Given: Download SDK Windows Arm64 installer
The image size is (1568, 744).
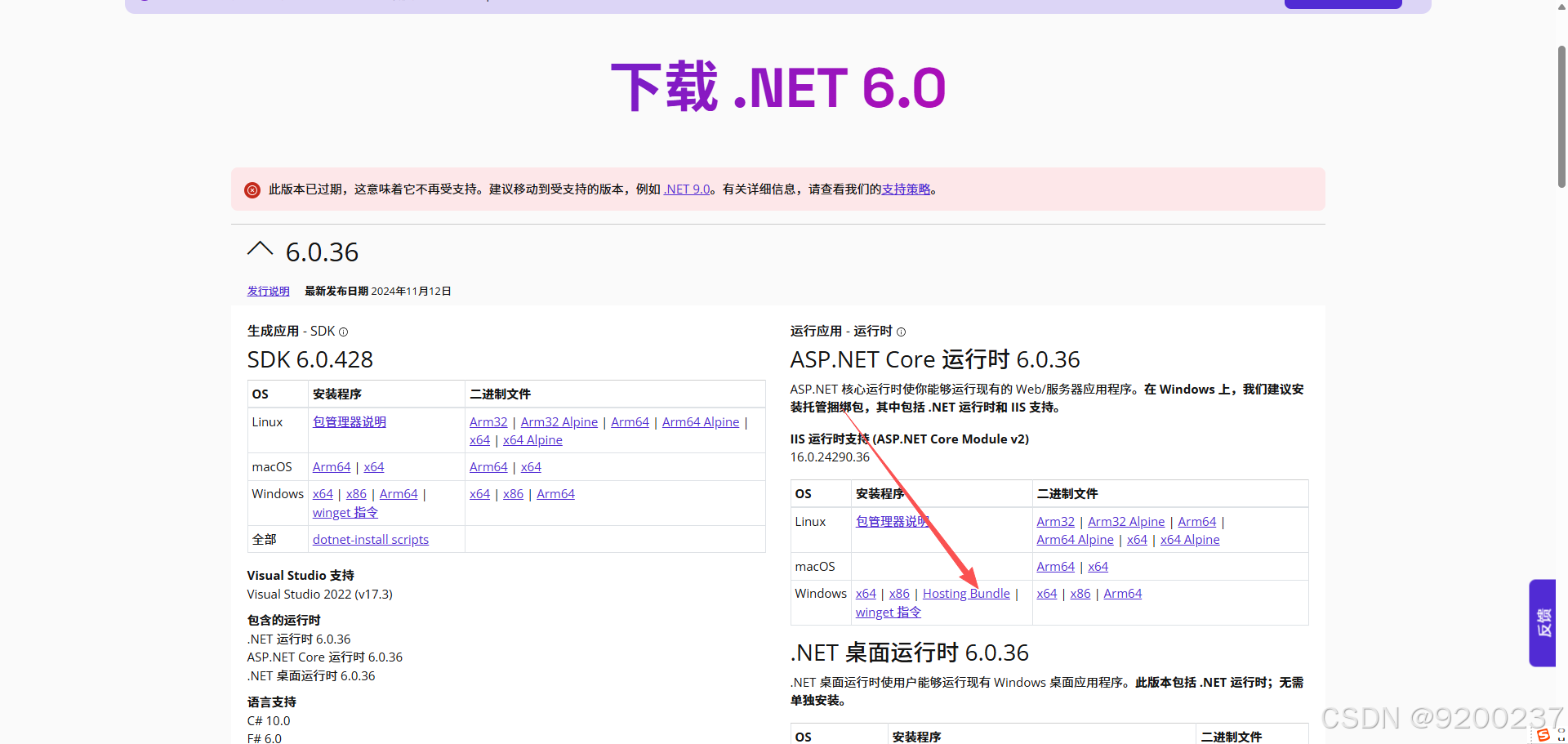Looking at the screenshot, I should (399, 493).
